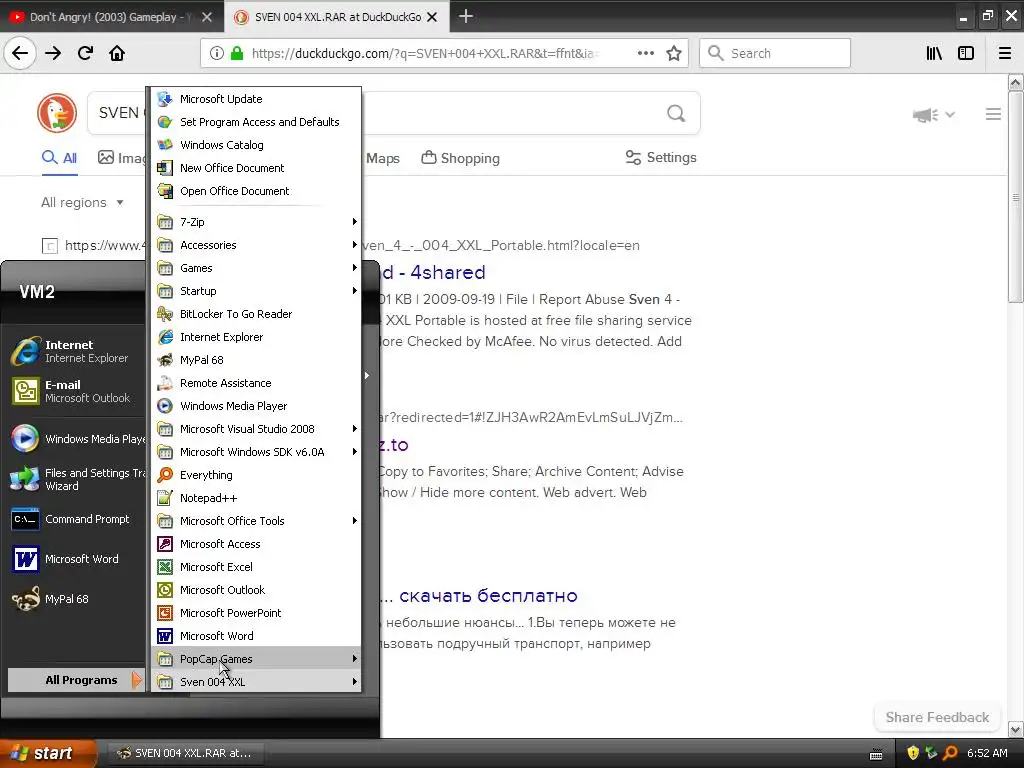Click the Share Feedback button
This screenshot has width=1024, height=768.
[x=937, y=717]
